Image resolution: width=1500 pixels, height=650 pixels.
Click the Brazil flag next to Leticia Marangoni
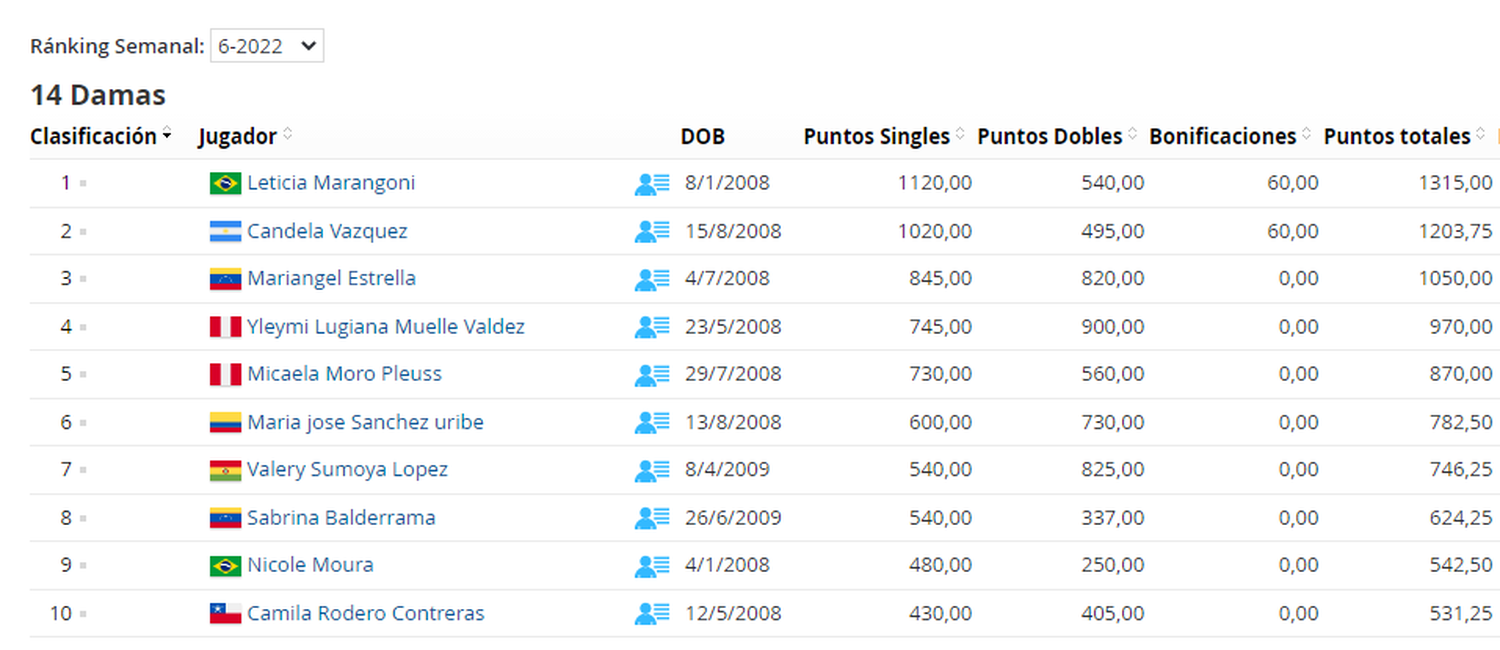coord(225,183)
